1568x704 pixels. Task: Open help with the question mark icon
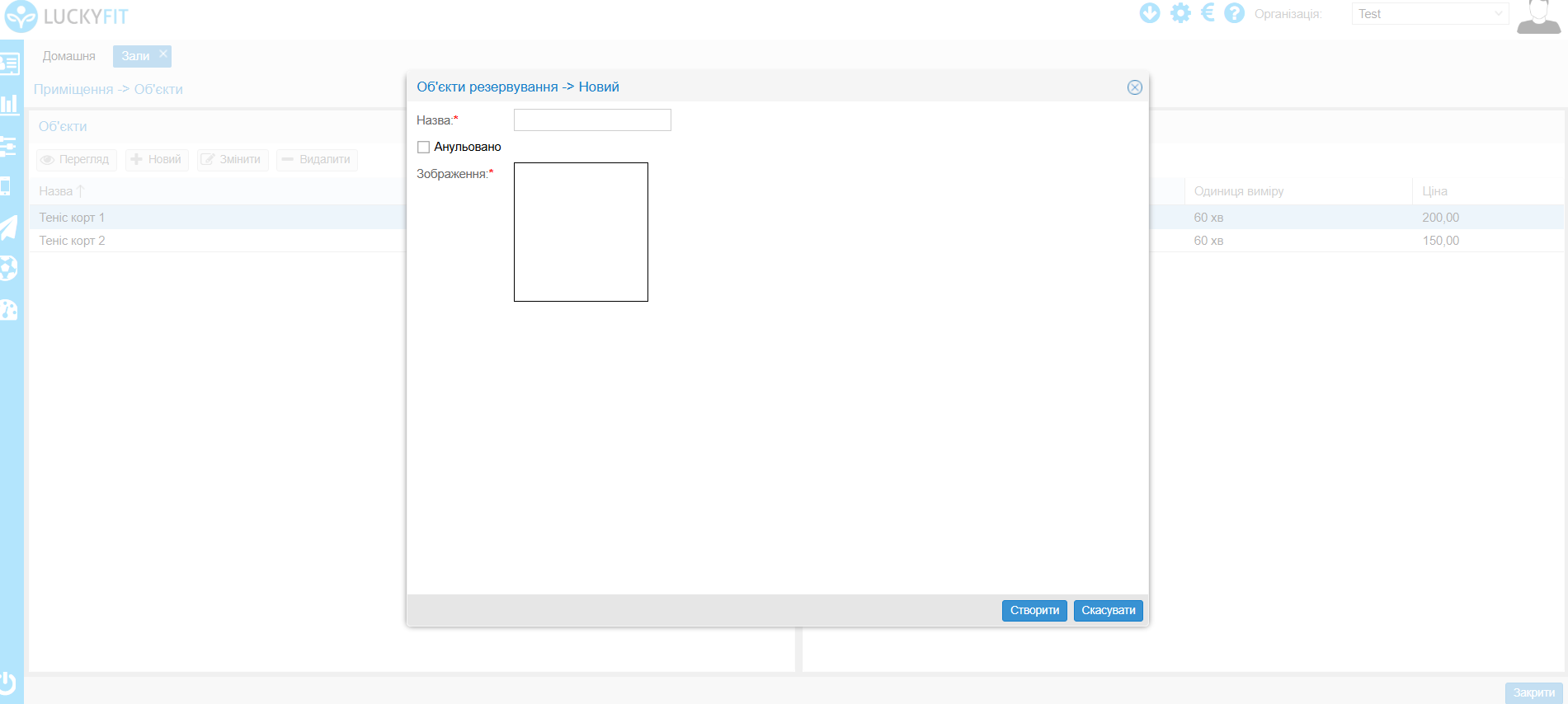(x=1234, y=13)
